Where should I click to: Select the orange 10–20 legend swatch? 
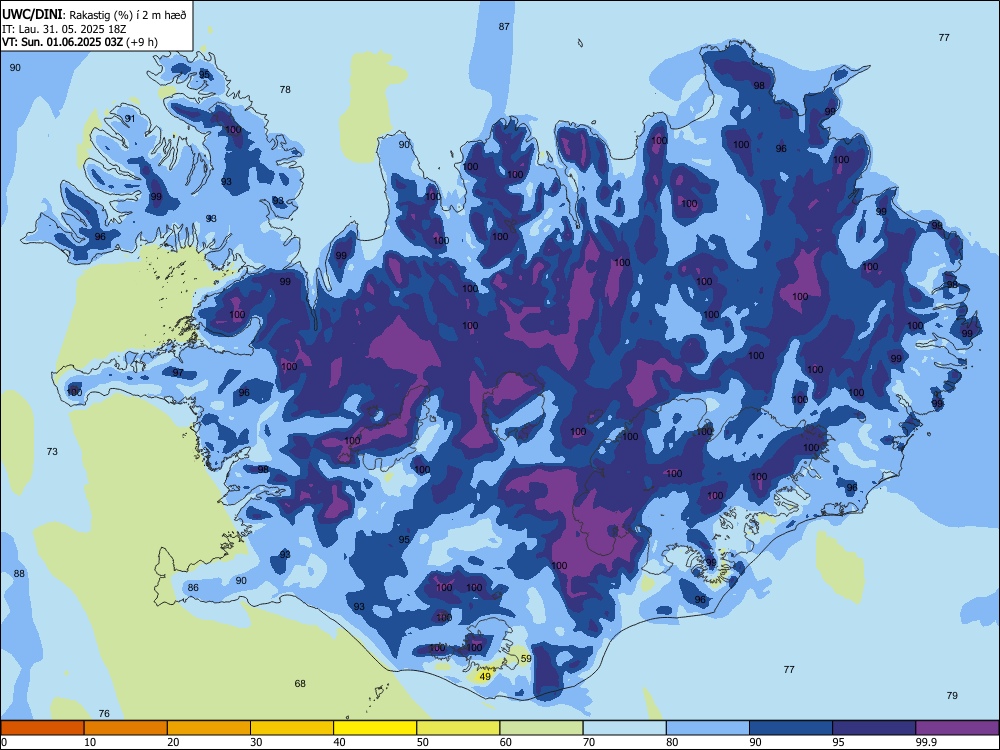click(126, 728)
